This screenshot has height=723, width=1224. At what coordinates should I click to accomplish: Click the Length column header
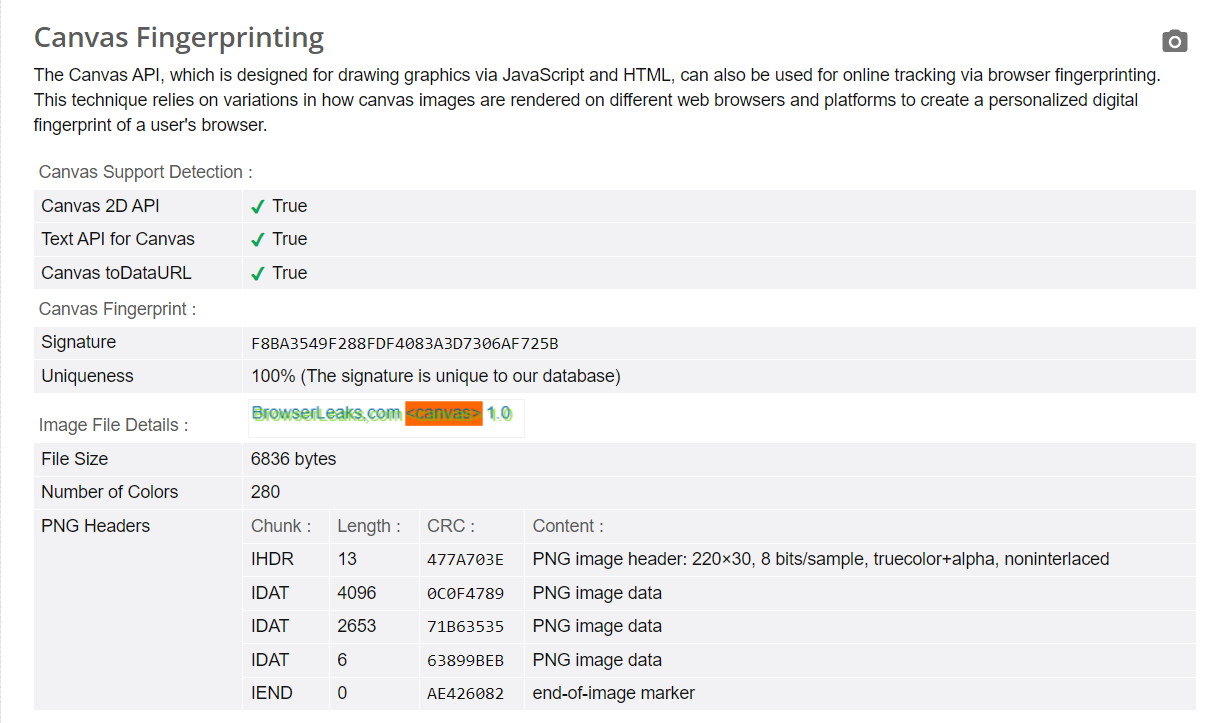pyautogui.click(x=369, y=526)
